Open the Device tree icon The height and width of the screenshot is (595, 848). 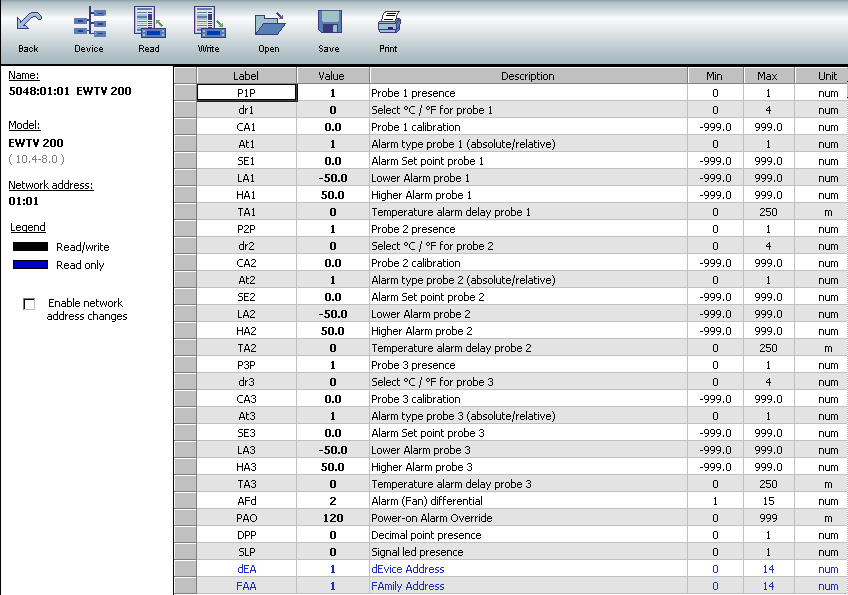[x=89, y=23]
